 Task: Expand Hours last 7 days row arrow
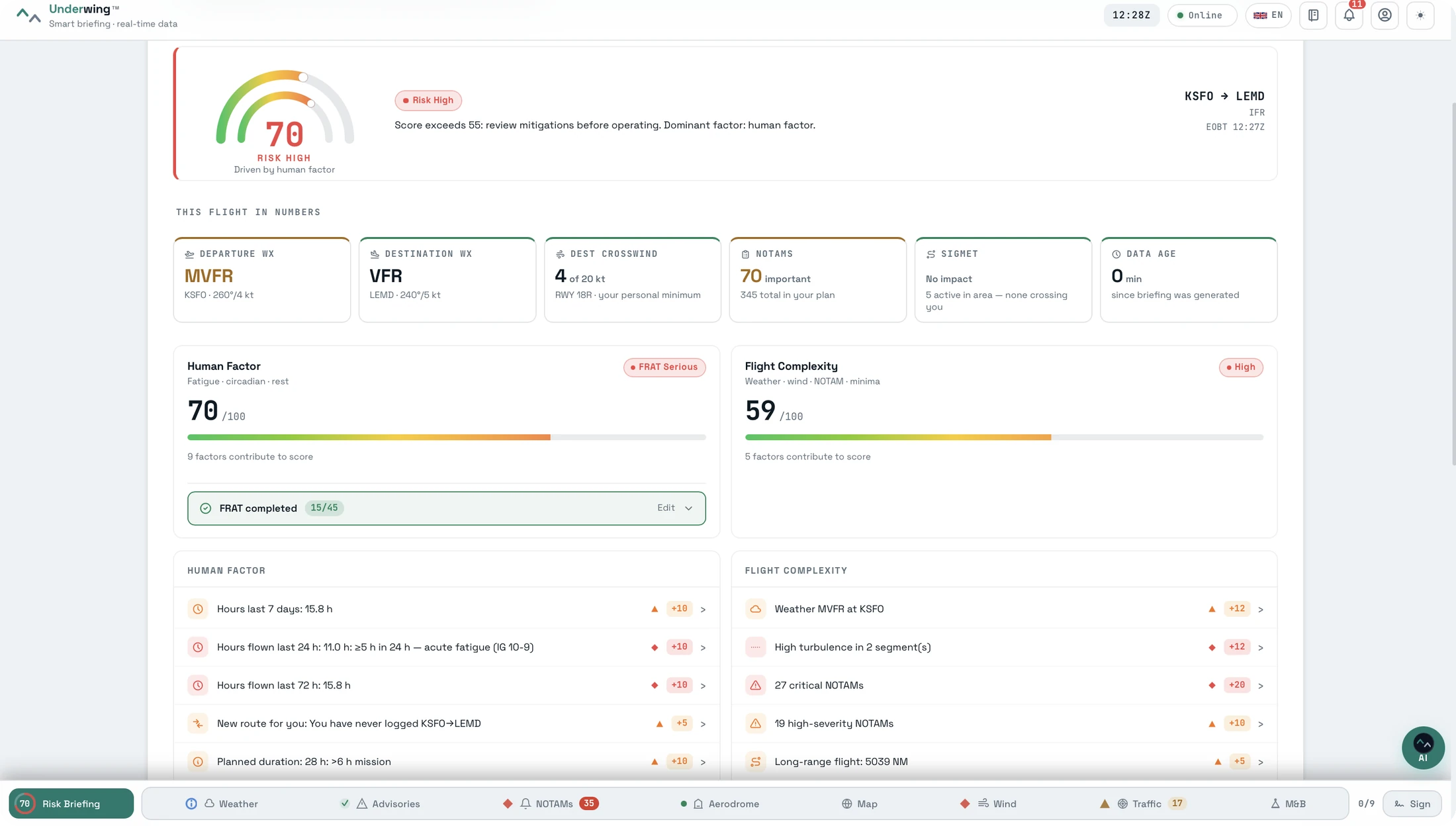pyautogui.click(x=703, y=609)
